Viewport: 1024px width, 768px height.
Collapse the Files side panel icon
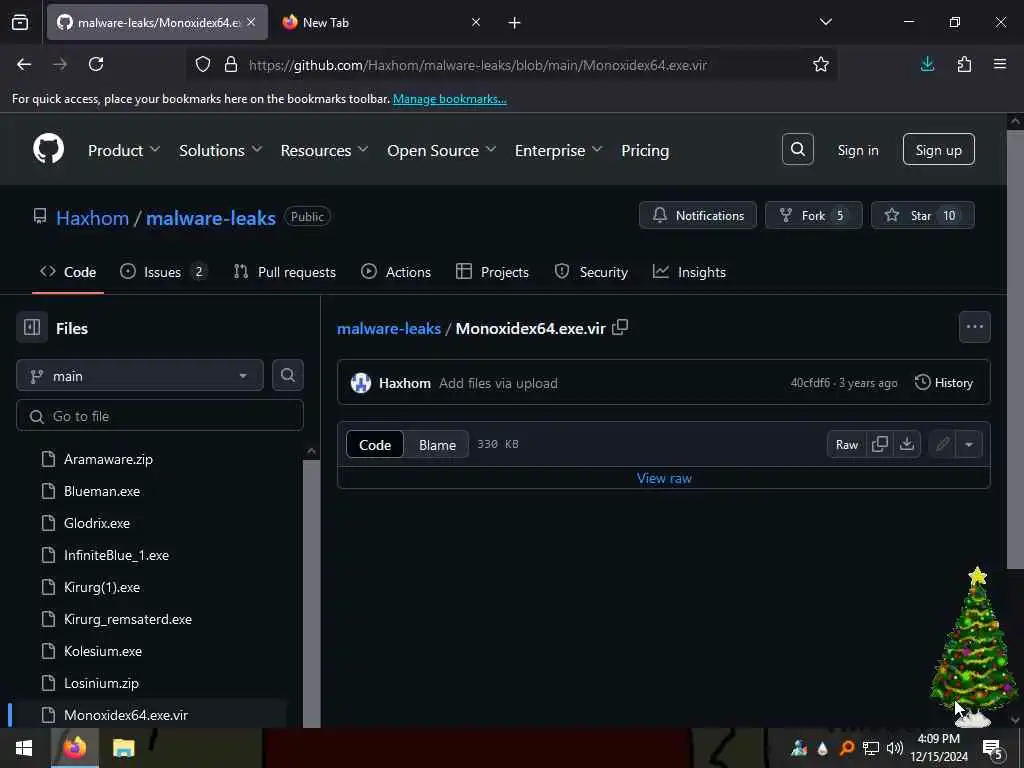(32, 327)
